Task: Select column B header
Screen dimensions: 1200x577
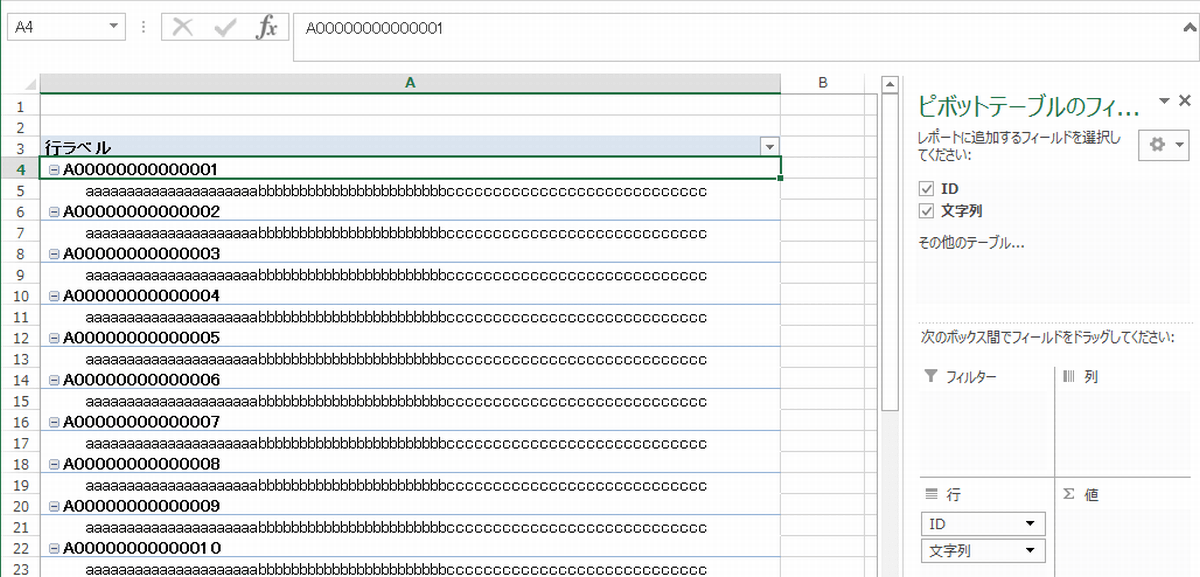Action: pos(822,83)
